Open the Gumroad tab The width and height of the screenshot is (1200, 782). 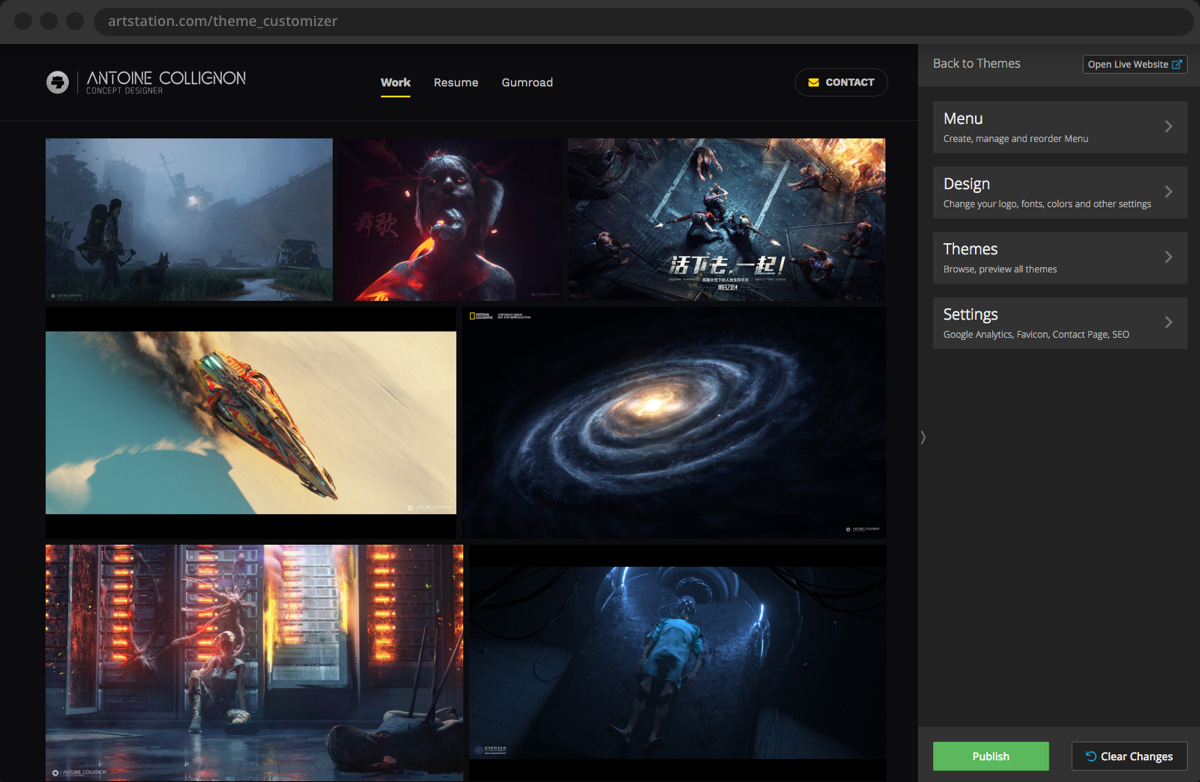pyautogui.click(x=527, y=82)
